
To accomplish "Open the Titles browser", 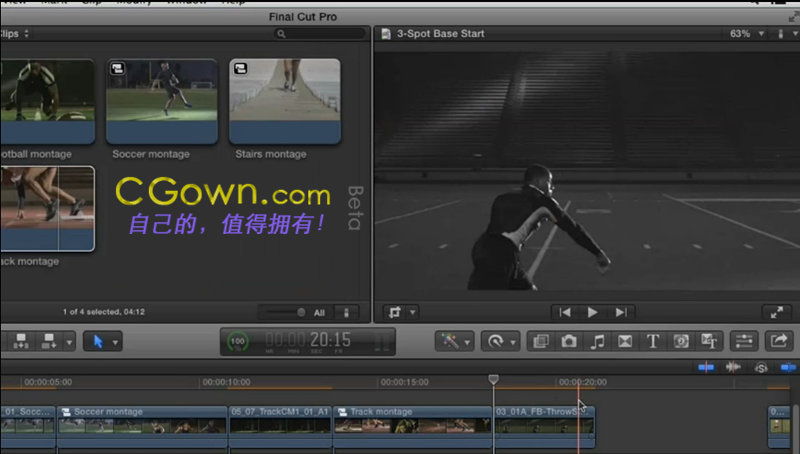I will (x=653, y=341).
